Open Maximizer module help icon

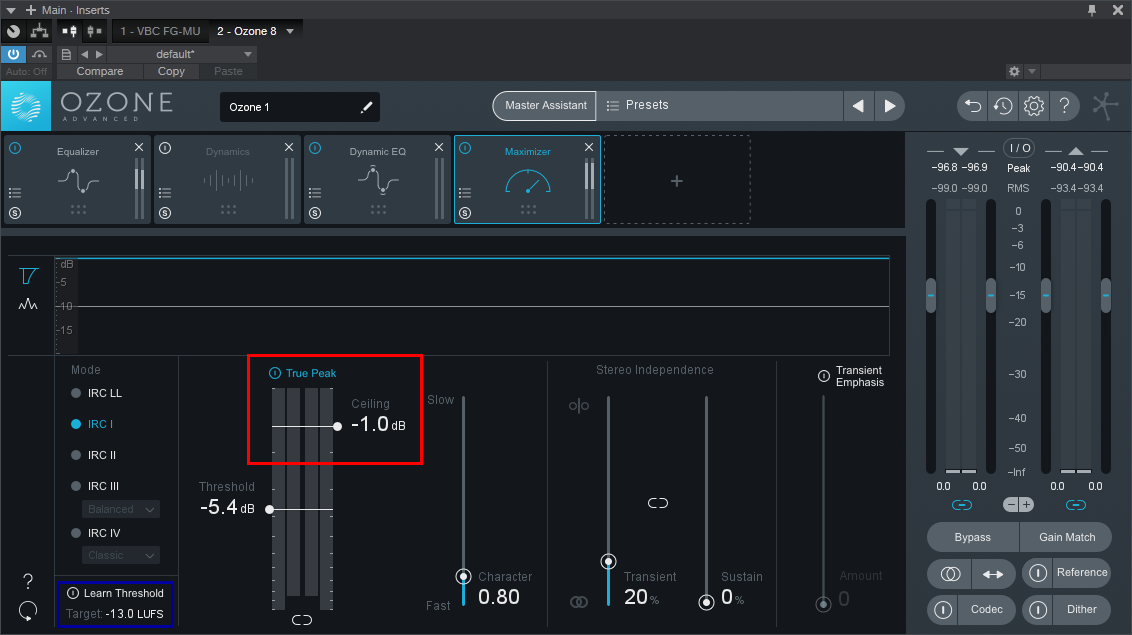point(28,581)
